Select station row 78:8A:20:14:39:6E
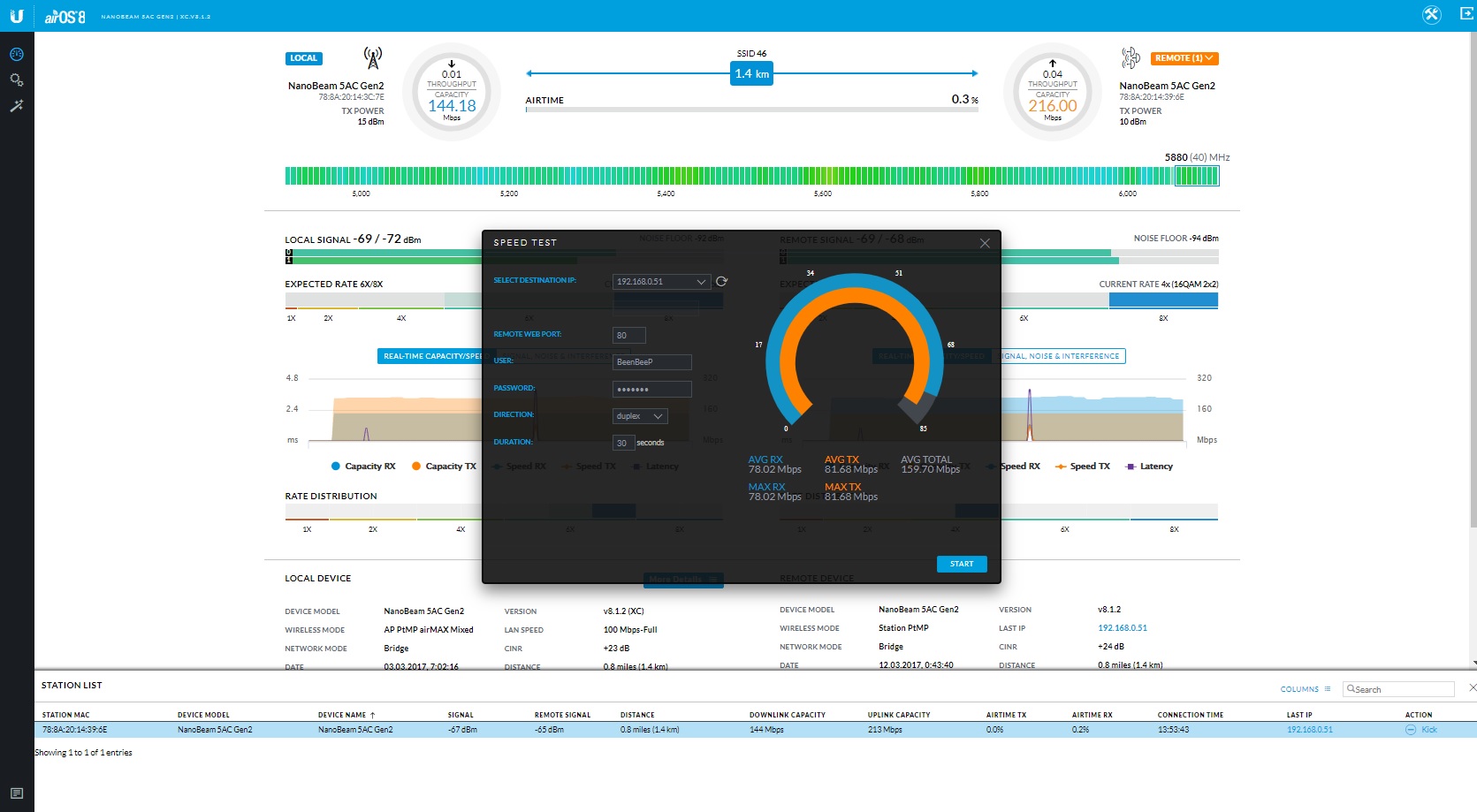 (756, 730)
